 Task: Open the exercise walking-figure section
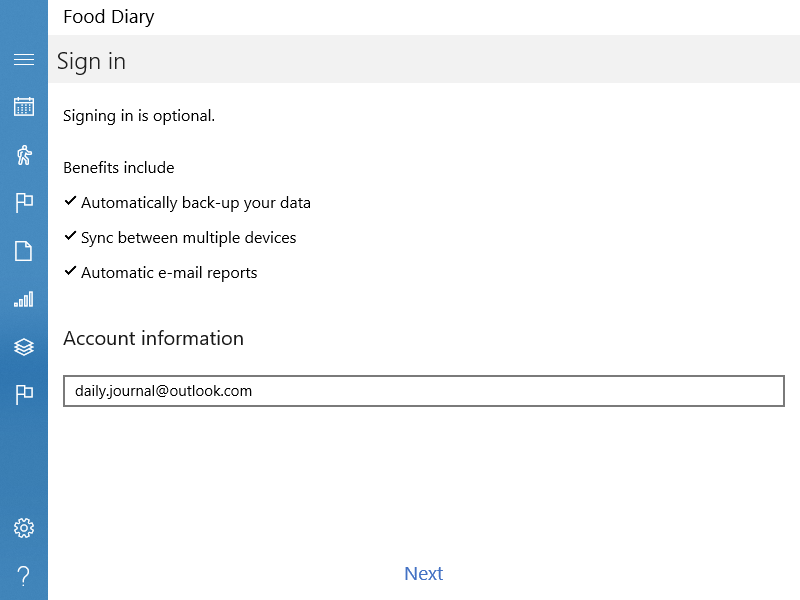click(24, 155)
